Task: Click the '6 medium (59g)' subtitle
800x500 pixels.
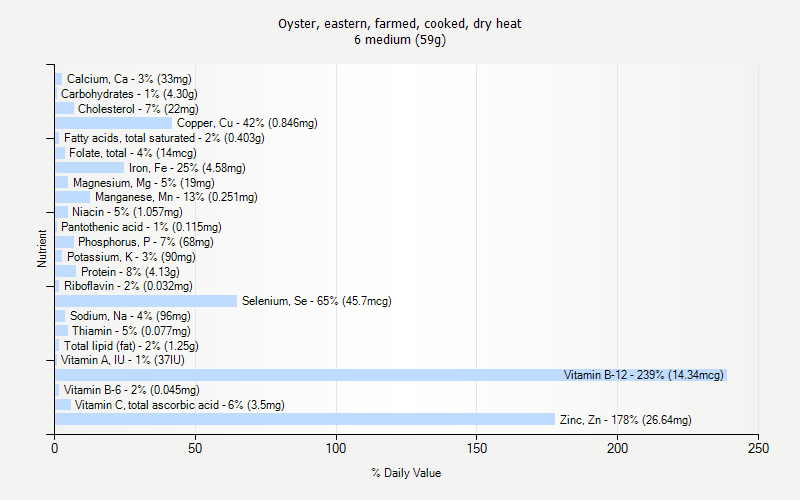Action: pyautogui.click(x=399, y=39)
